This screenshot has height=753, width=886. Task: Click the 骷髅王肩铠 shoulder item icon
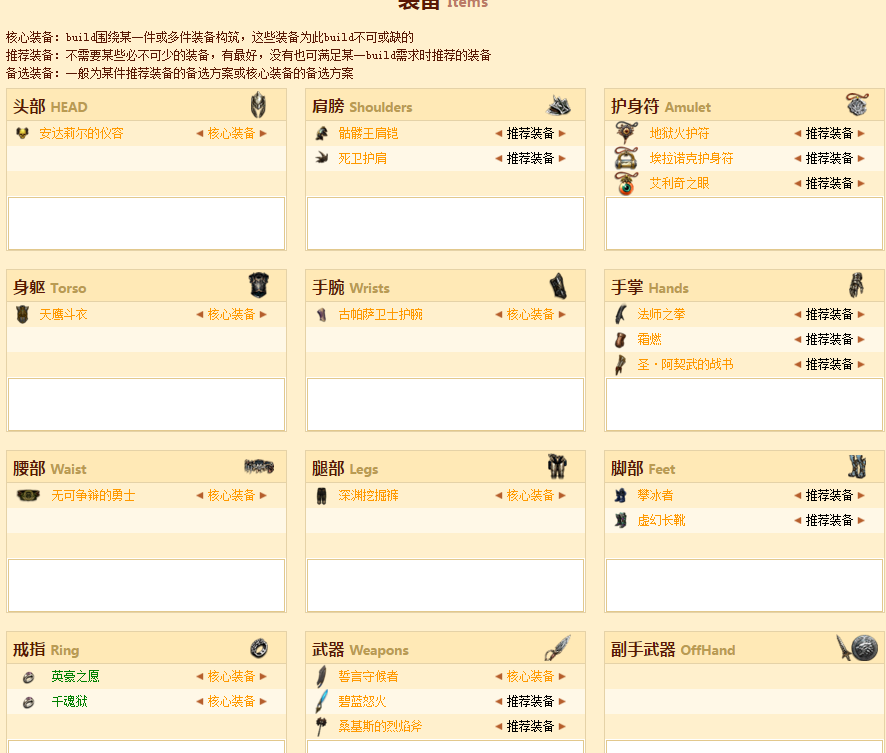coord(322,133)
